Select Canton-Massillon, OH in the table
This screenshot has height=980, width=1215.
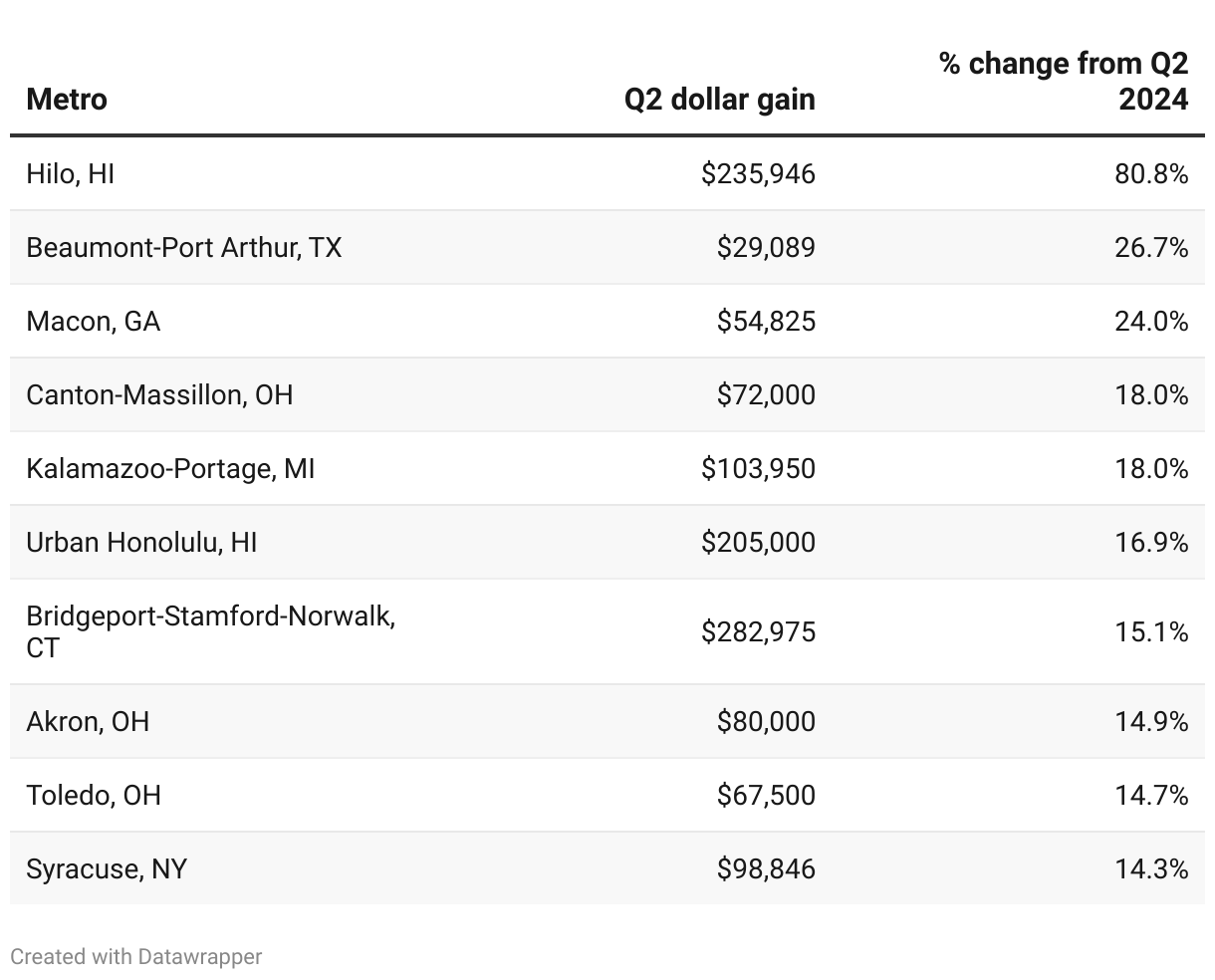pyautogui.click(x=159, y=395)
